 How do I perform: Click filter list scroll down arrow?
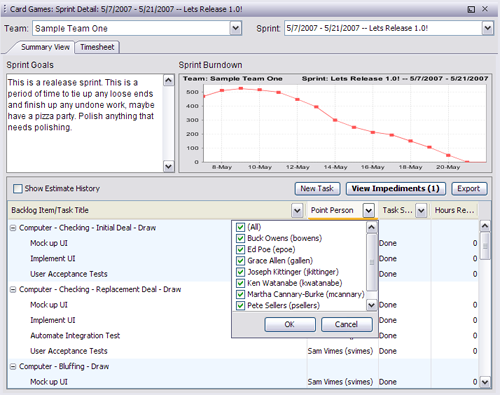[371, 305]
